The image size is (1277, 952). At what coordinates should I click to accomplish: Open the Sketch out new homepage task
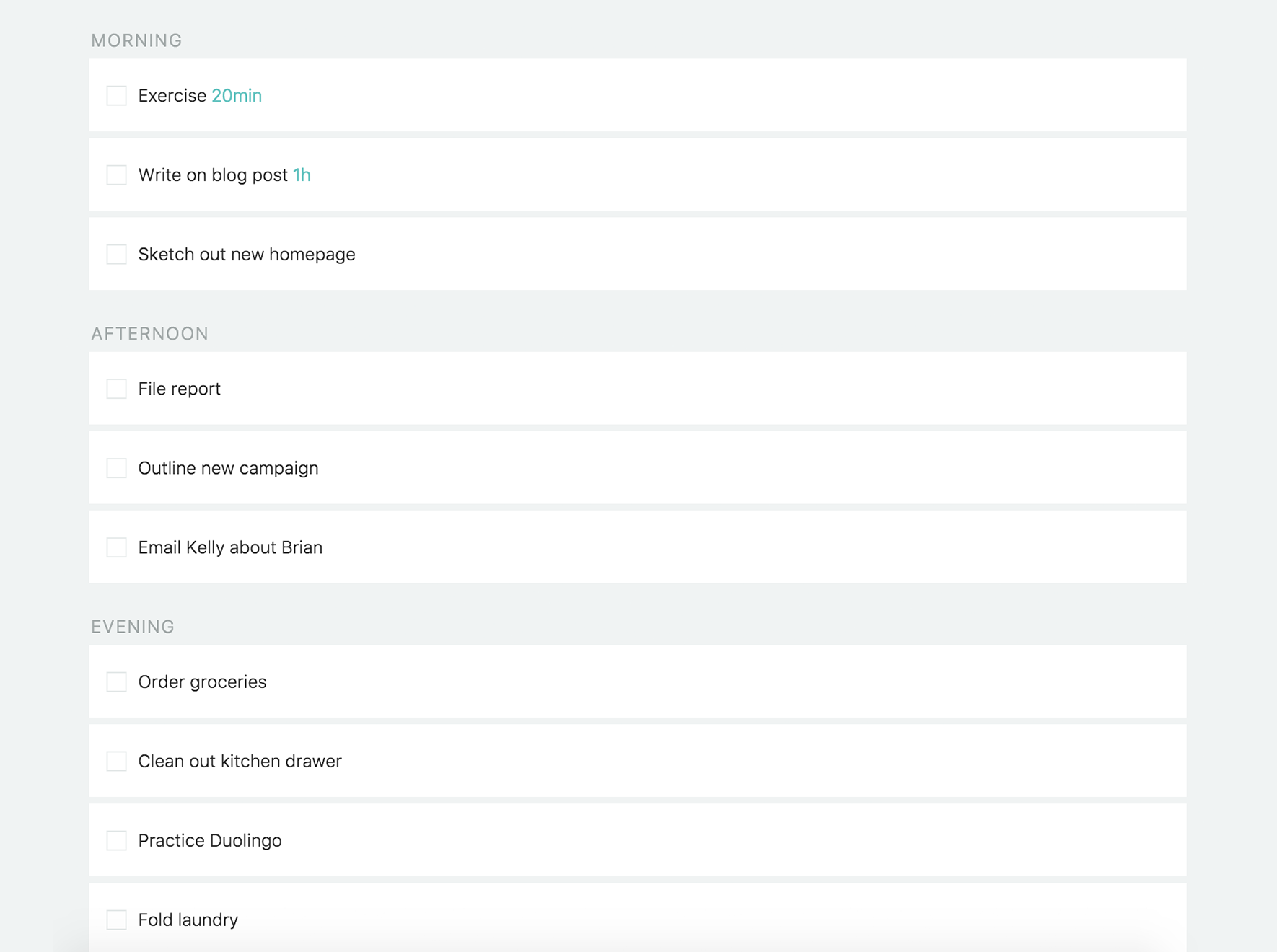click(247, 255)
